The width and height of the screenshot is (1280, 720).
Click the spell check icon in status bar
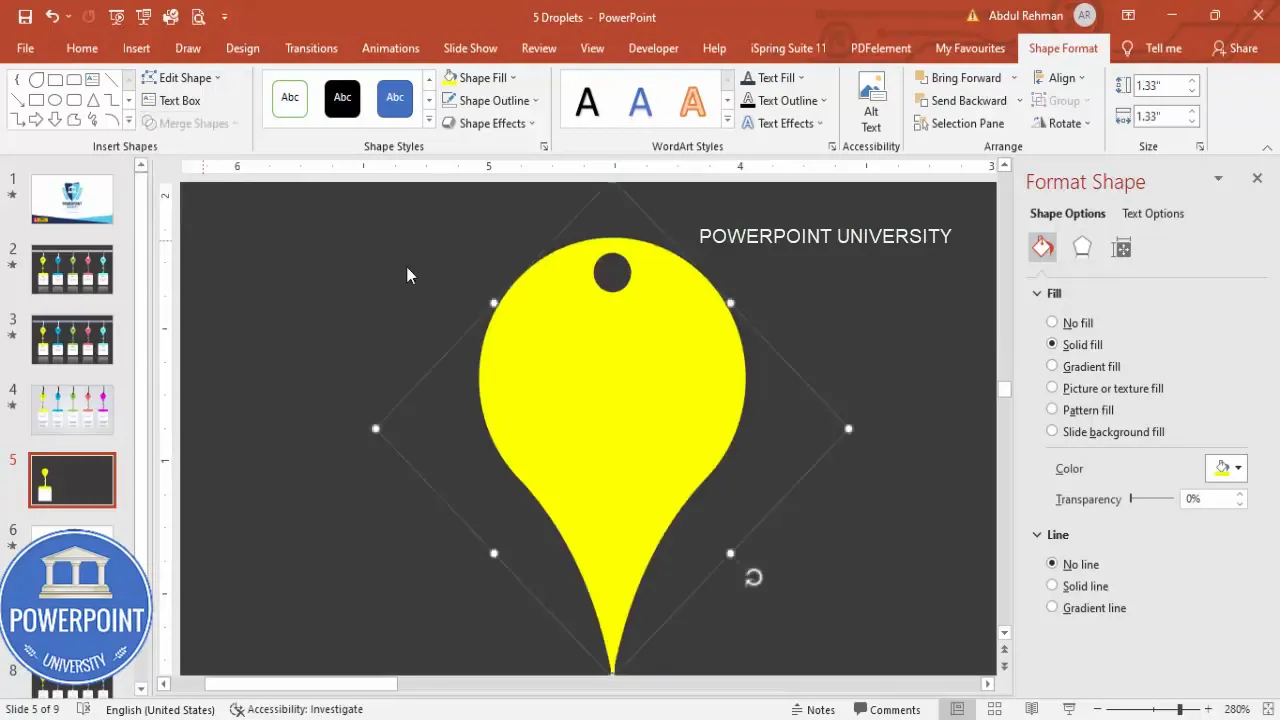[x=84, y=709]
